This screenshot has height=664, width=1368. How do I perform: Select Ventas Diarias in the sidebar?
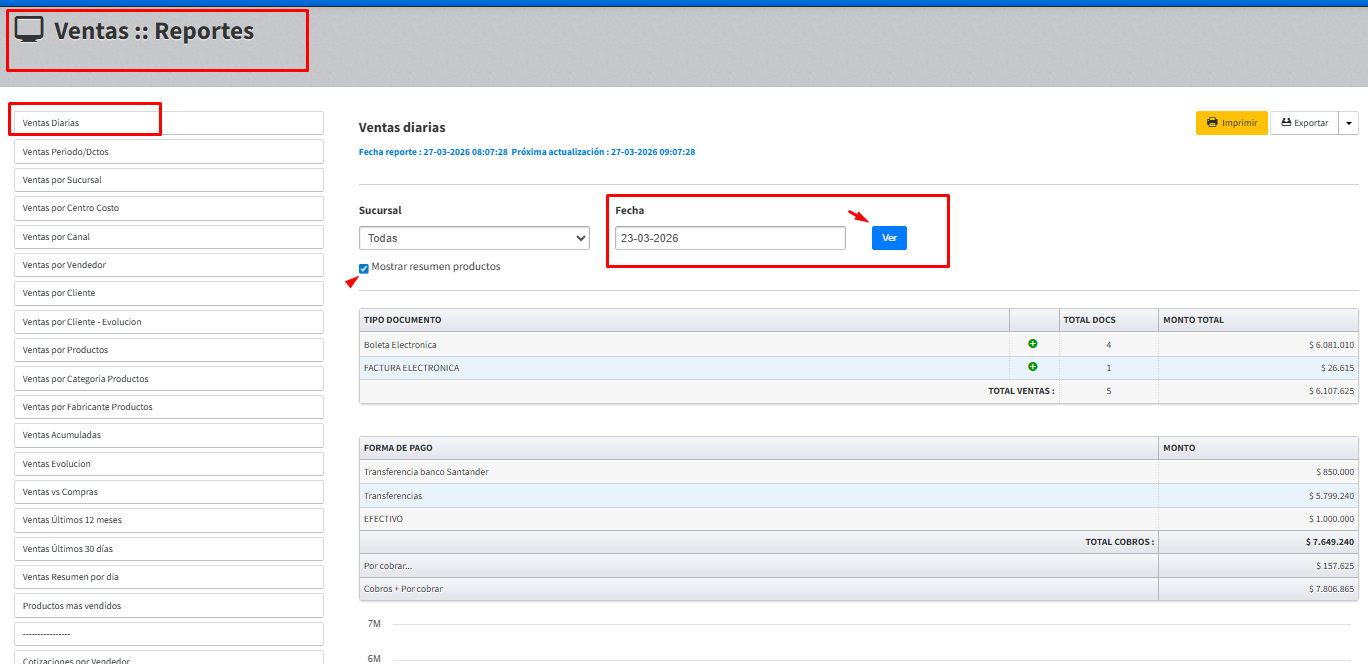(x=168, y=123)
